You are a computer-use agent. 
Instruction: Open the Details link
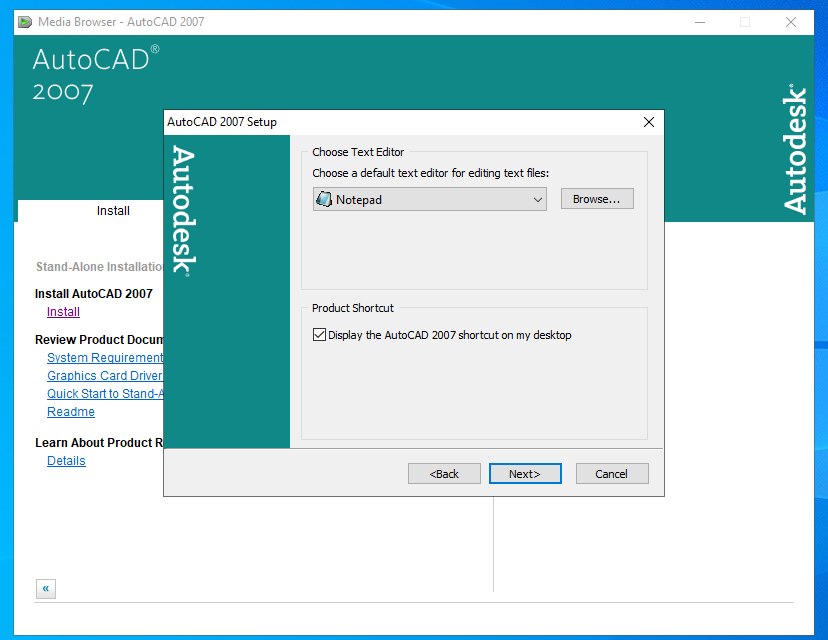coord(66,461)
